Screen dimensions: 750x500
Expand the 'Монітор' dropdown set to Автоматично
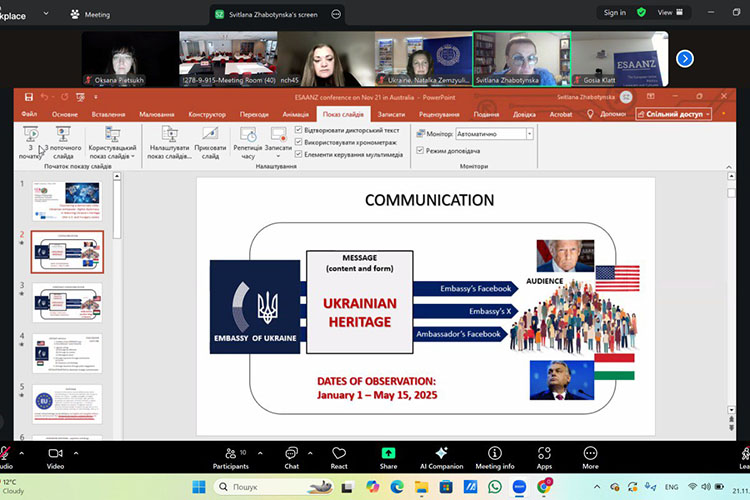coord(529,133)
